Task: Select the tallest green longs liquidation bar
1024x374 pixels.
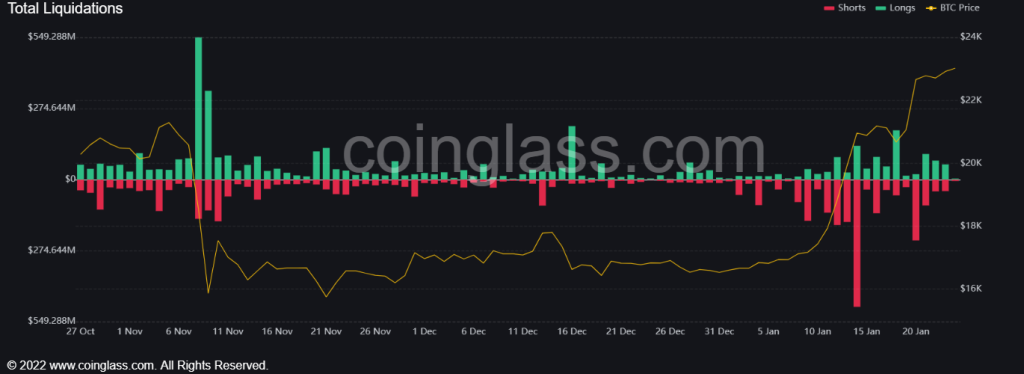Action: tap(199, 108)
